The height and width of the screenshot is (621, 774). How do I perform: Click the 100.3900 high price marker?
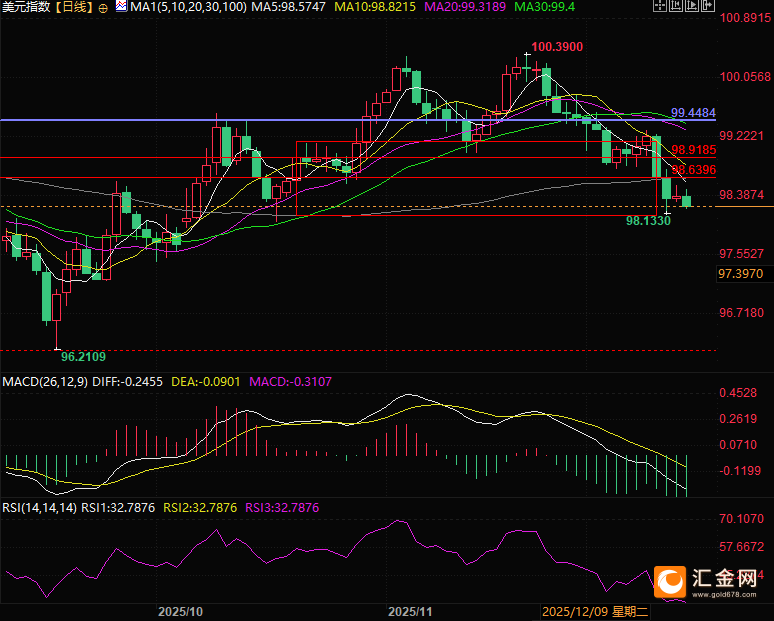point(557,47)
